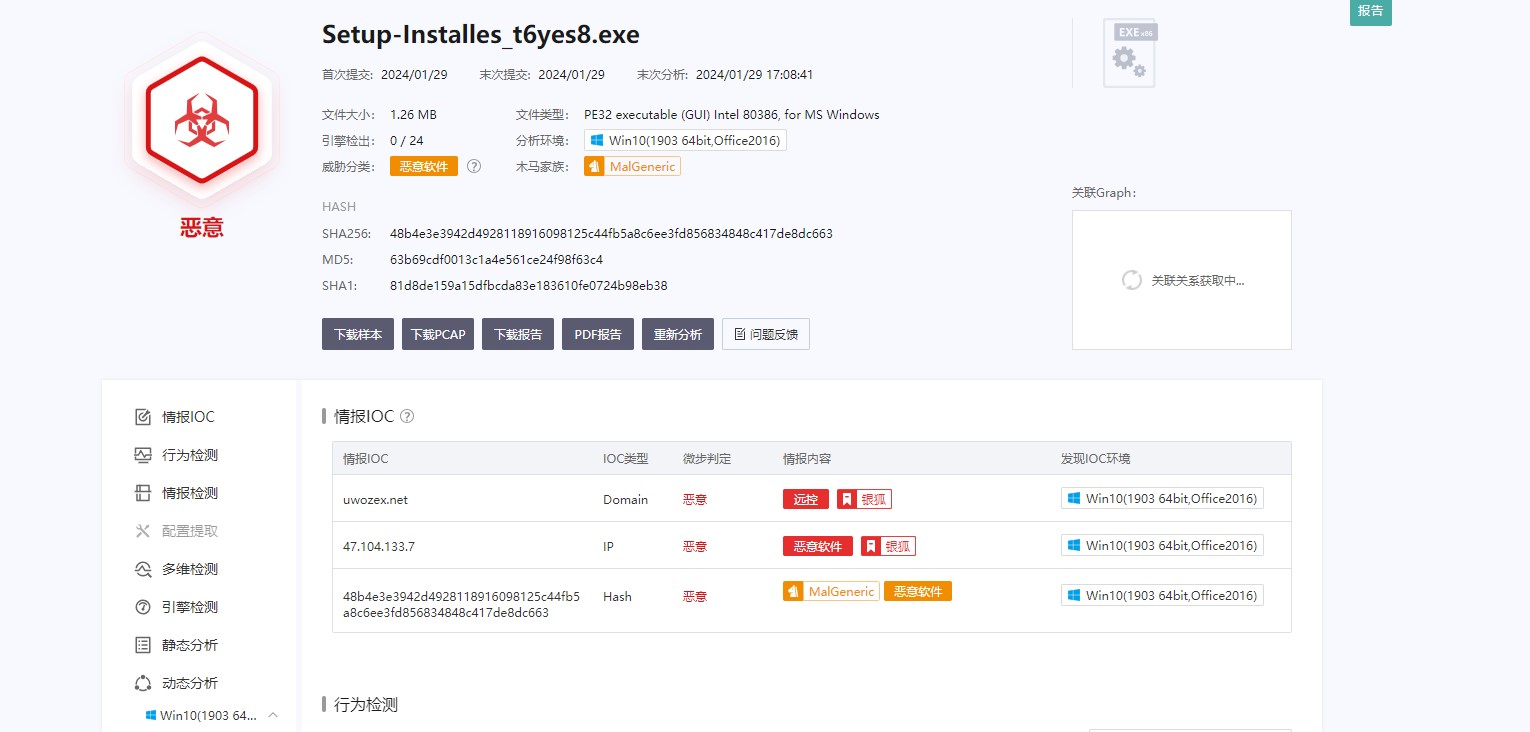Image resolution: width=1530 pixels, height=732 pixels.
Task: Click the 恶意软件 threat classification tag
Action: point(424,166)
